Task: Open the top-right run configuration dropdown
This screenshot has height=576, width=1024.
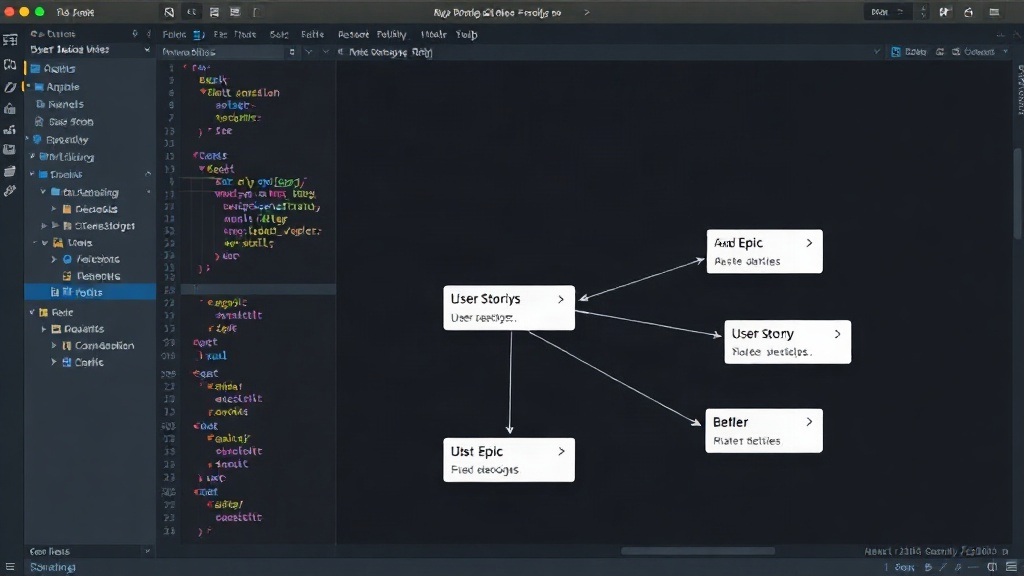Action: tap(888, 12)
